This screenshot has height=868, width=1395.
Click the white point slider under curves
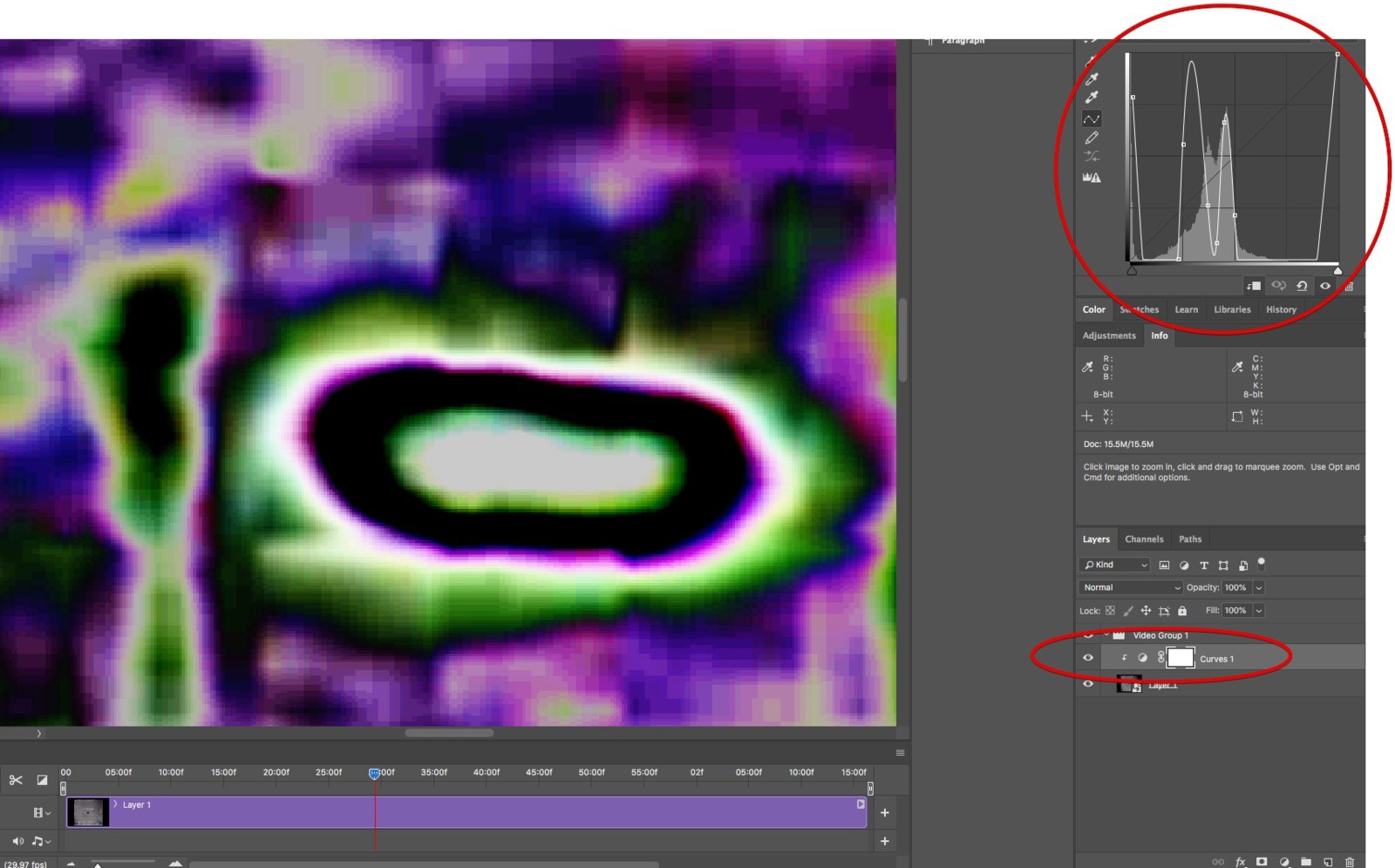[x=1337, y=271]
